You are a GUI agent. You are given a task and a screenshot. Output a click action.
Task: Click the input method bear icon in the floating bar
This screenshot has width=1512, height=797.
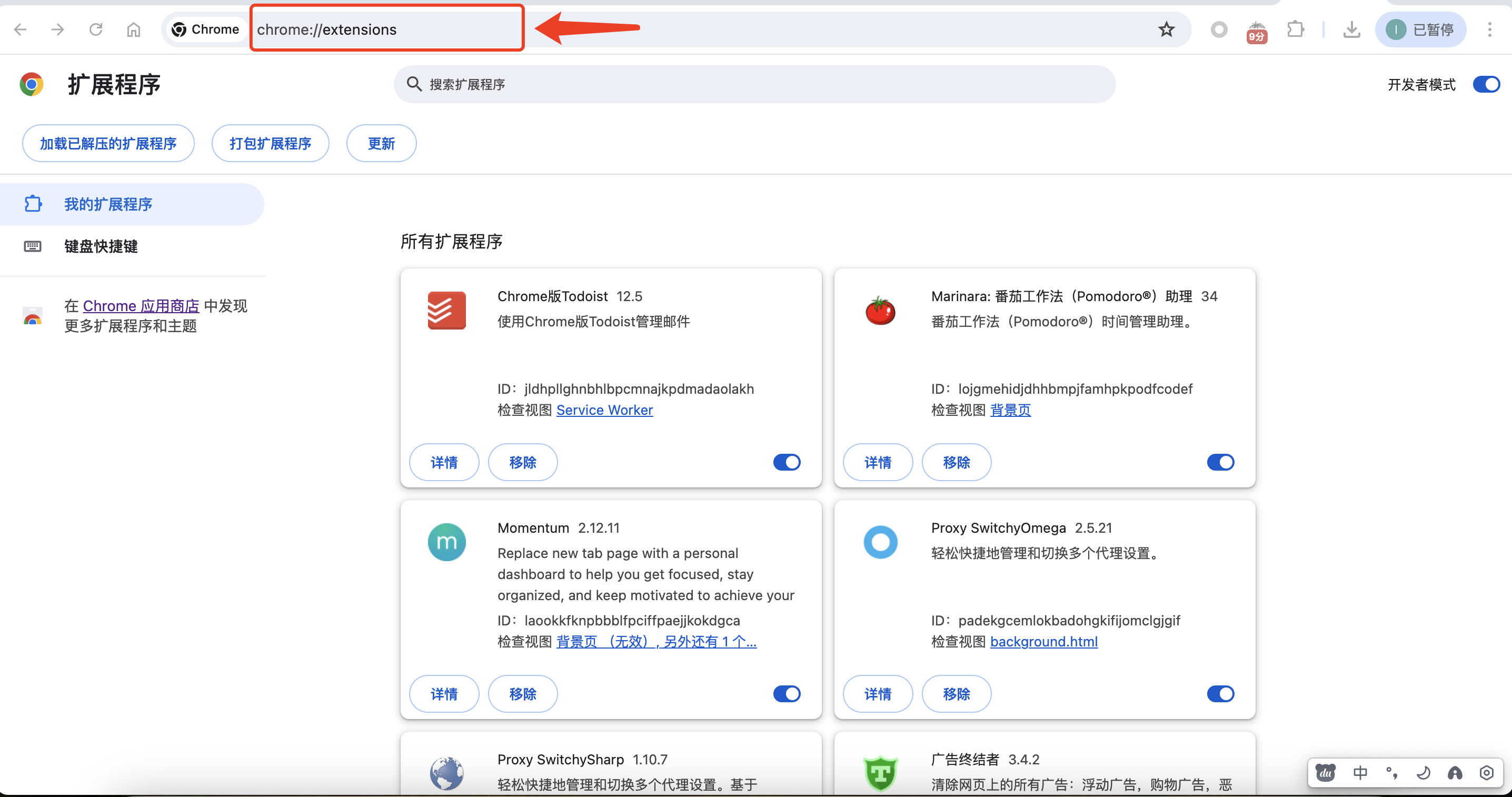click(1325, 772)
